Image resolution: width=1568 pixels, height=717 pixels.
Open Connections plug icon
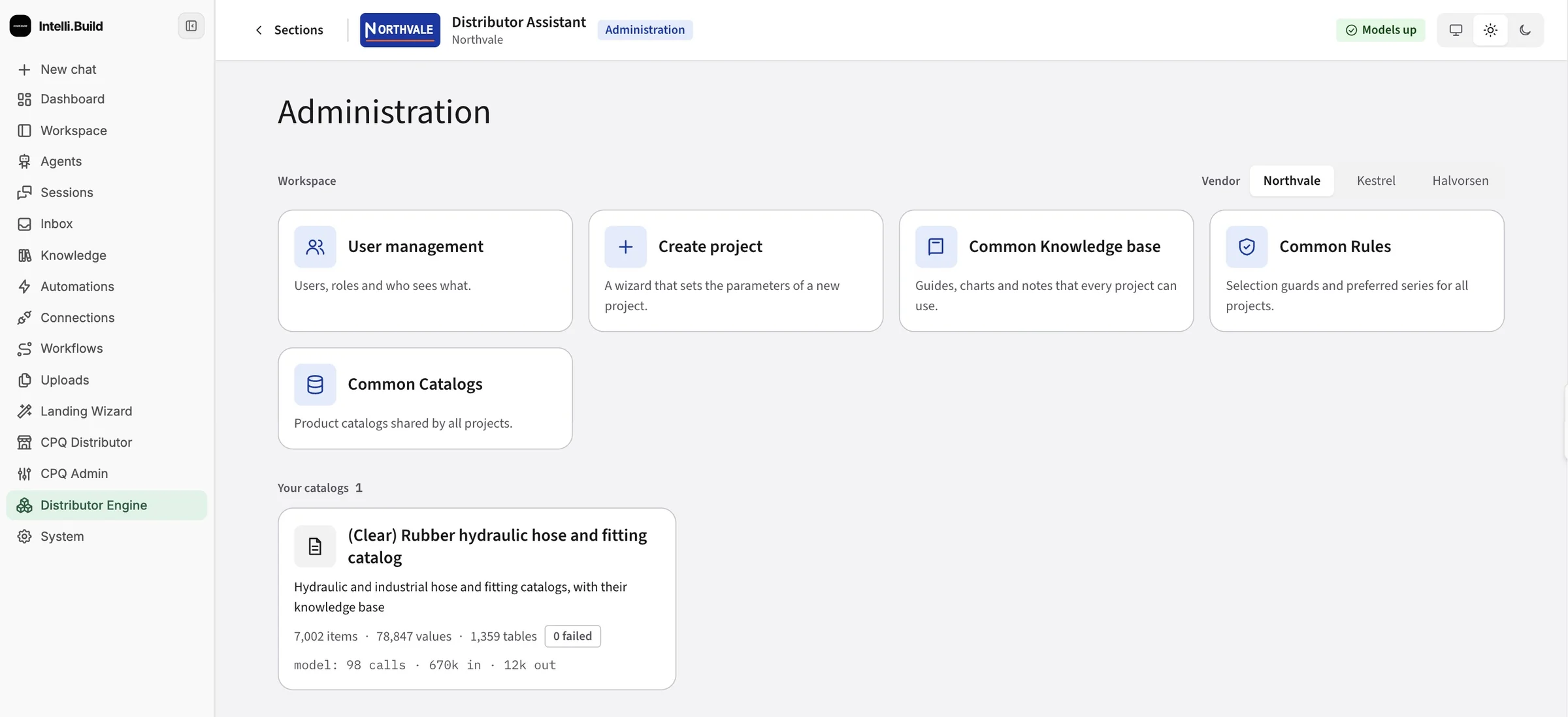point(24,318)
